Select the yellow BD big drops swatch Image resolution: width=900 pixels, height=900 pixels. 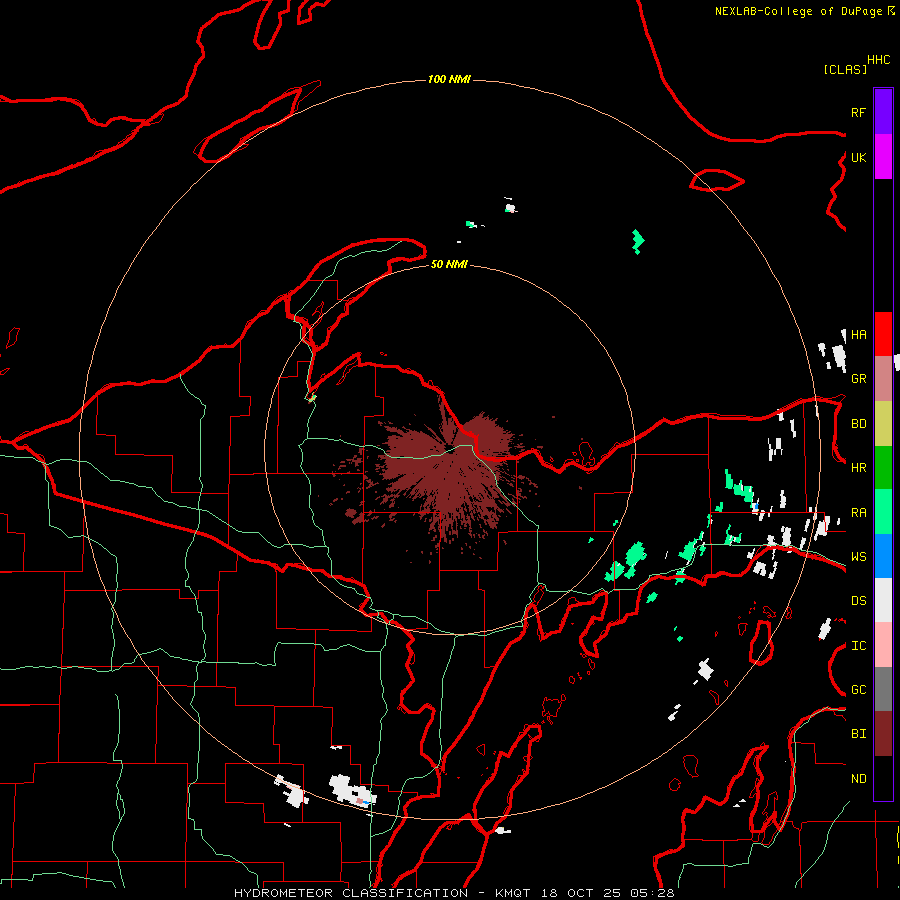click(883, 423)
